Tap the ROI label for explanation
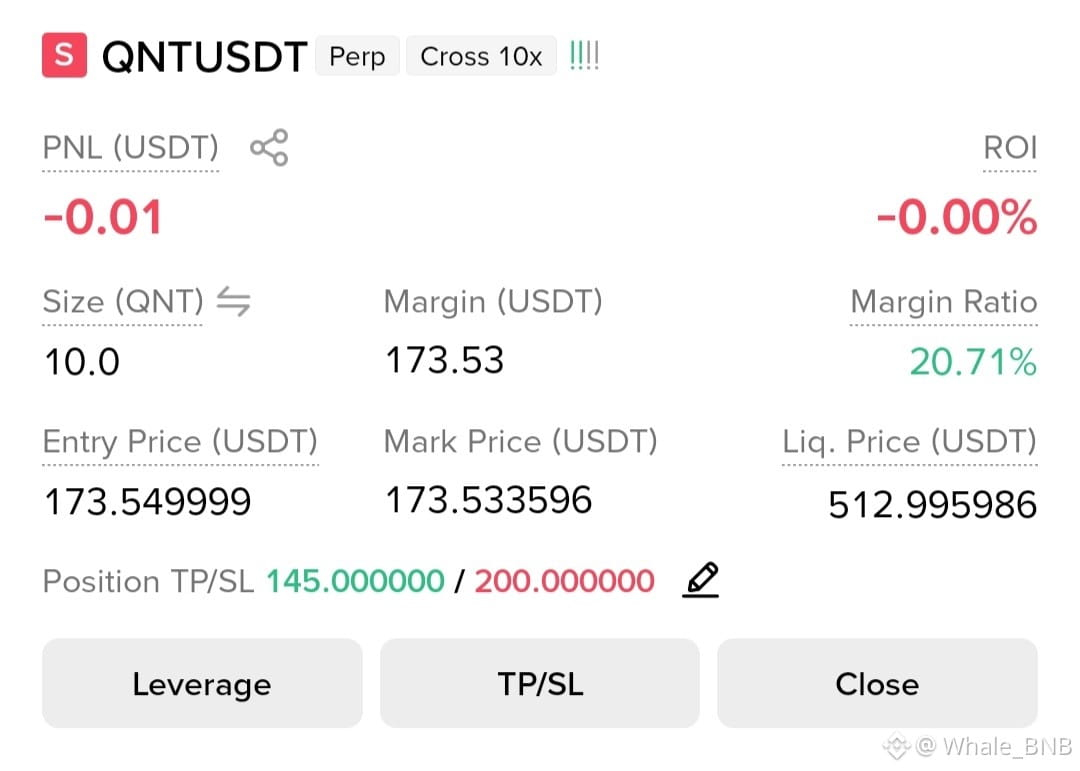The height and width of the screenshot is (771, 1080). (x=1010, y=148)
